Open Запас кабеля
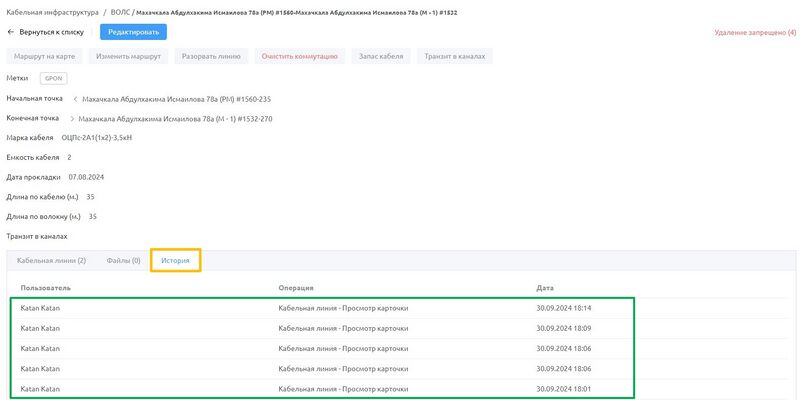This screenshot has height=400, width=800. (381, 56)
